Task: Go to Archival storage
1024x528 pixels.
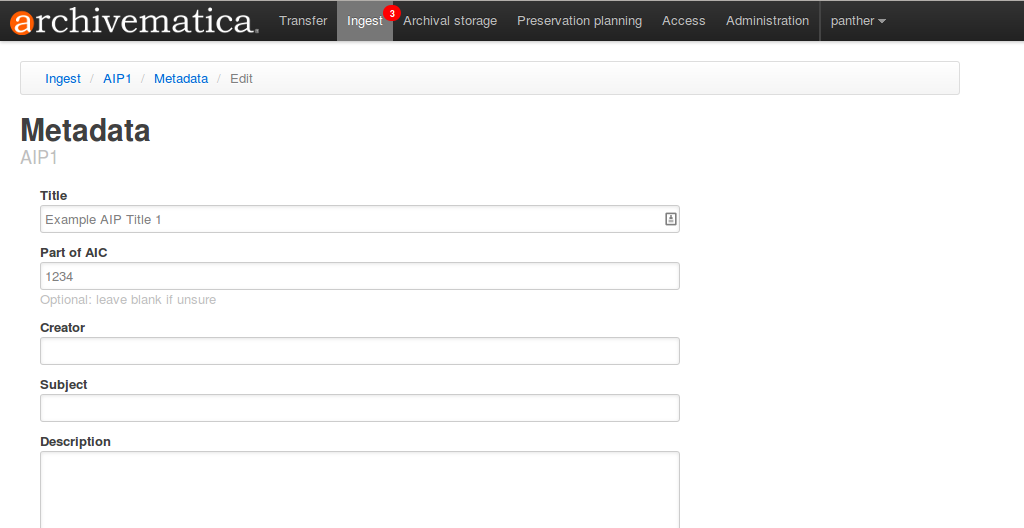Action: pyautogui.click(x=450, y=21)
